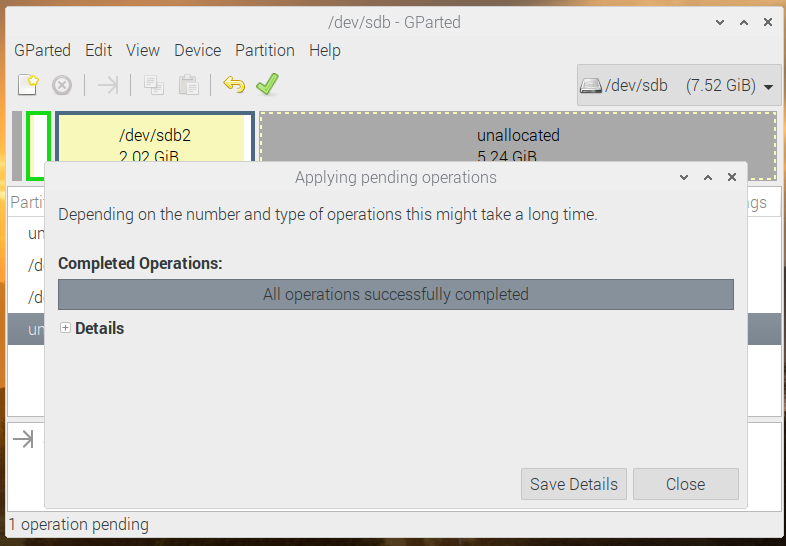Click the Delete partition toolbar icon
This screenshot has height=546, width=786.
62,85
